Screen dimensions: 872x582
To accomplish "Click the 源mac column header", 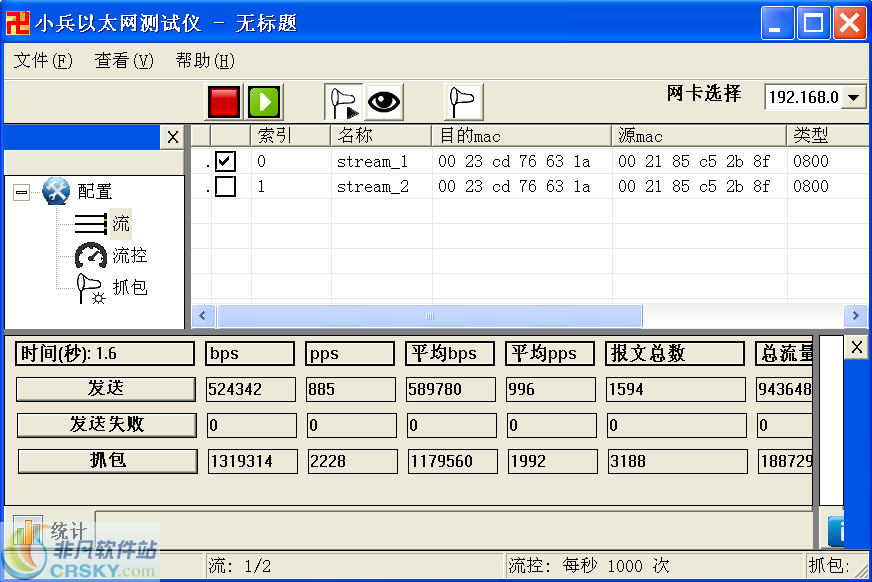I will click(x=700, y=135).
